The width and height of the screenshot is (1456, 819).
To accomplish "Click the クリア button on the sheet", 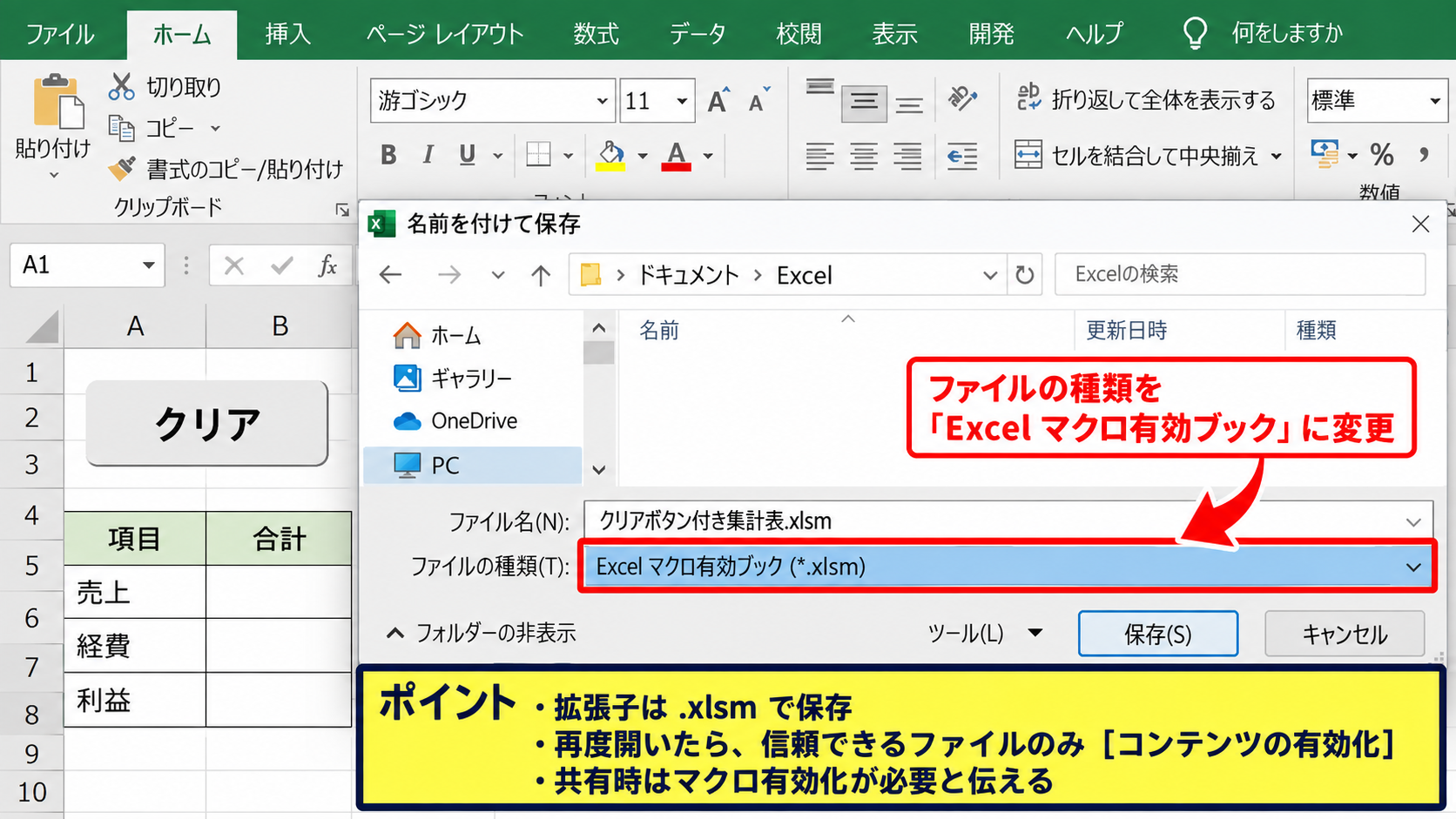I will [207, 423].
